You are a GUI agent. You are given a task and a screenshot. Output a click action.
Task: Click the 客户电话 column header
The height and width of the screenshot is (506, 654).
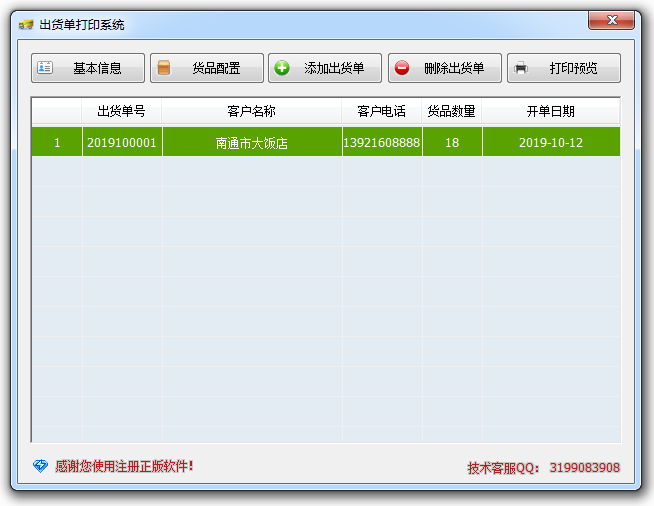click(x=382, y=111)
